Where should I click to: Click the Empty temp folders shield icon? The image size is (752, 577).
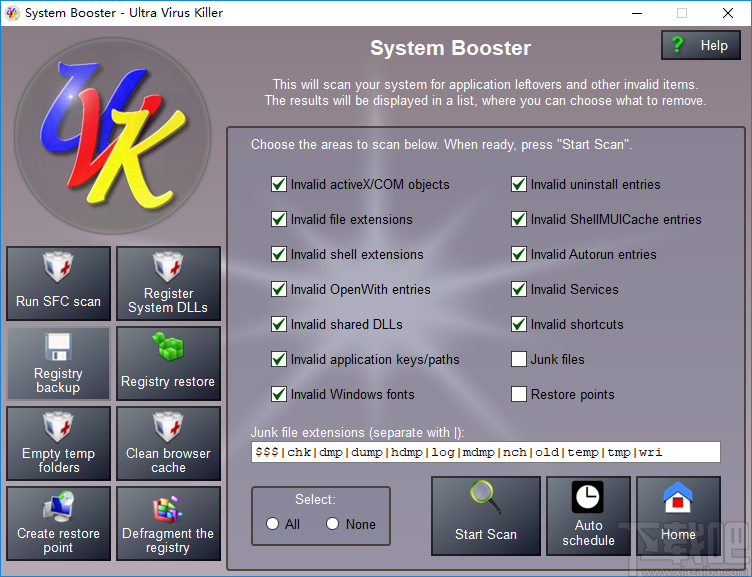[58, 427]
